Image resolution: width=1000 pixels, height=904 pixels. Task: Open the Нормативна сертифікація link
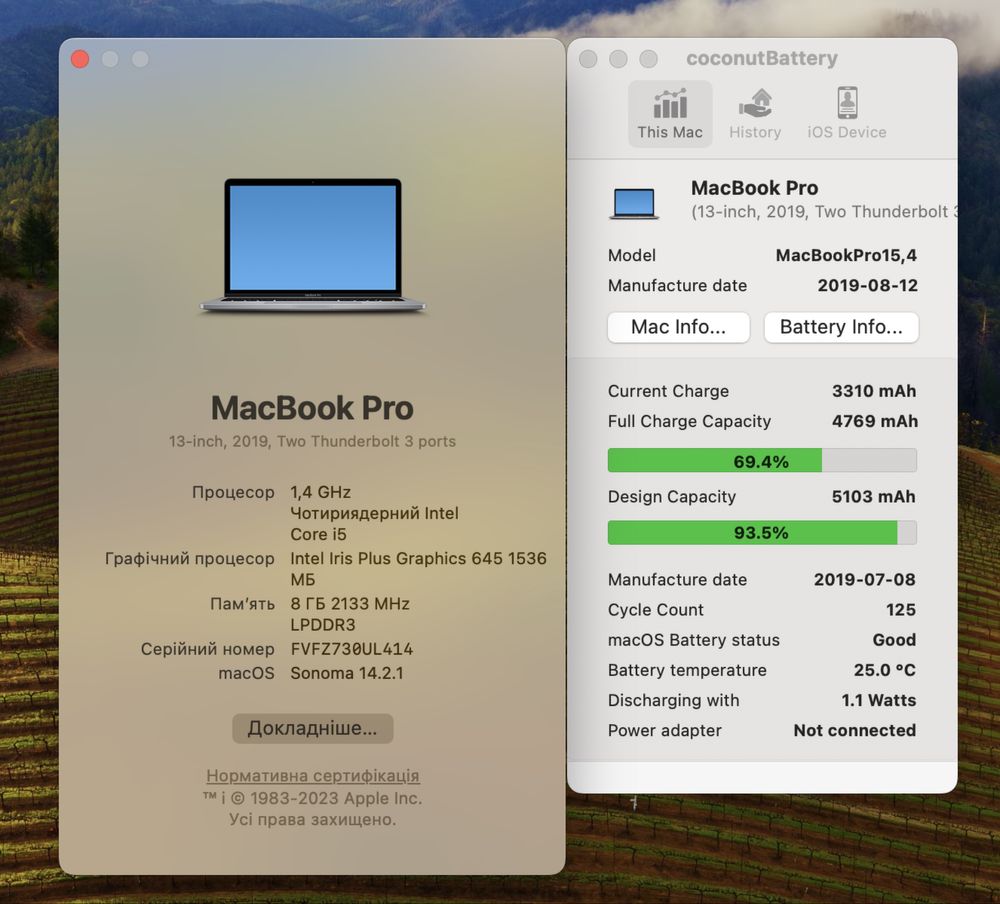click(x=312, y=776)
